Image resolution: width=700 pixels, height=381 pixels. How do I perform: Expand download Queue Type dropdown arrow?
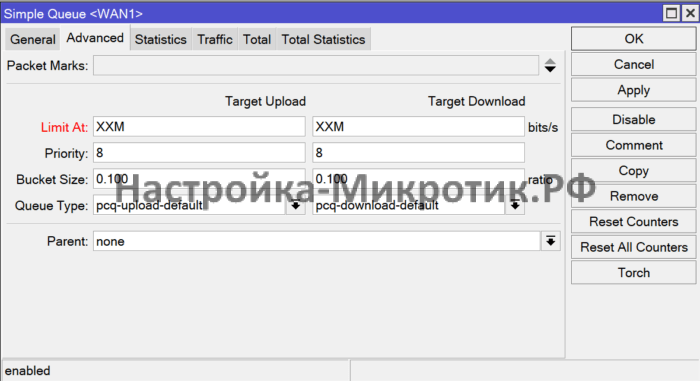pyautogui.click(x=515, y=205)
